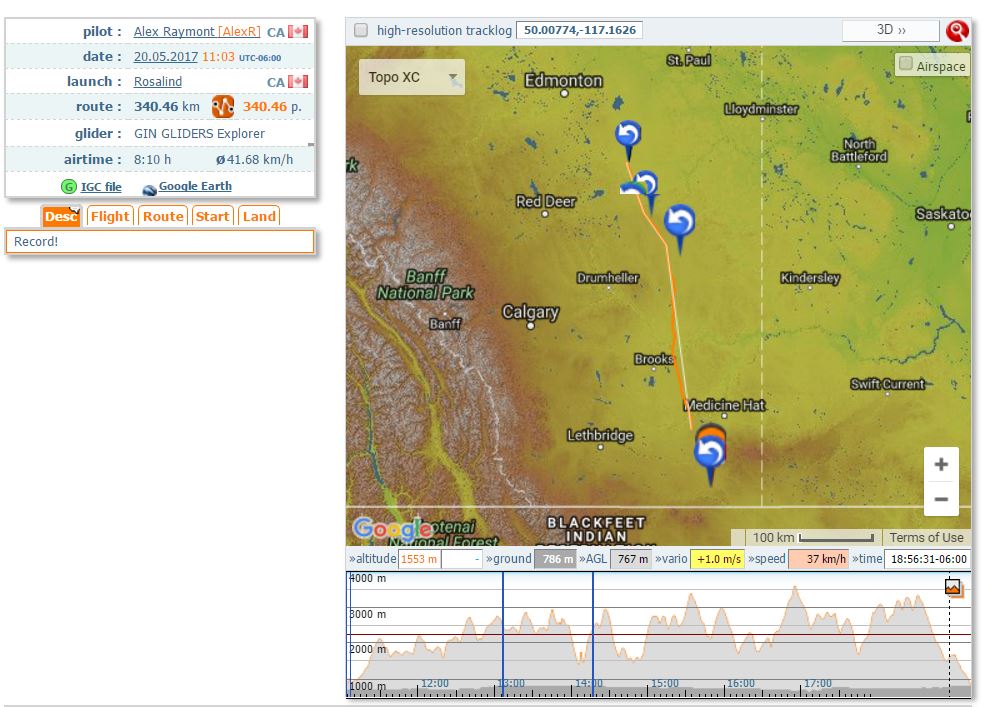Click the Google logo on the map
The image size is (983, 707).
tap(392, 530)
